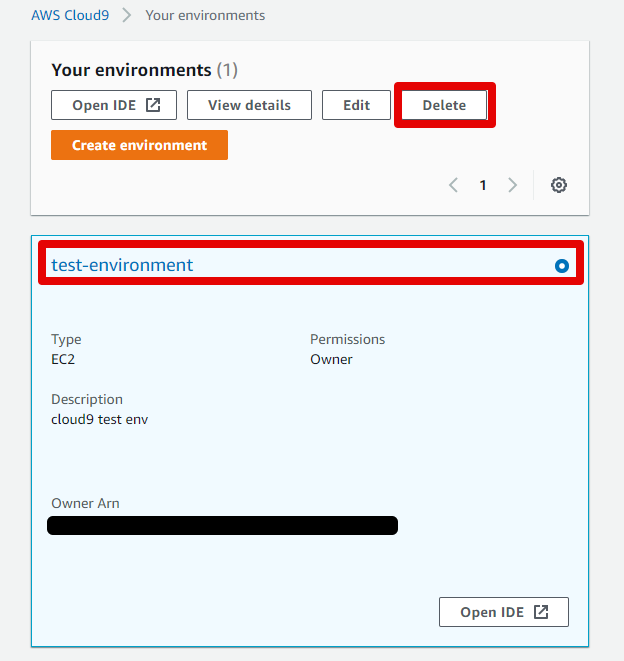Click the breadcrumb separator chevron

[127, 16]
